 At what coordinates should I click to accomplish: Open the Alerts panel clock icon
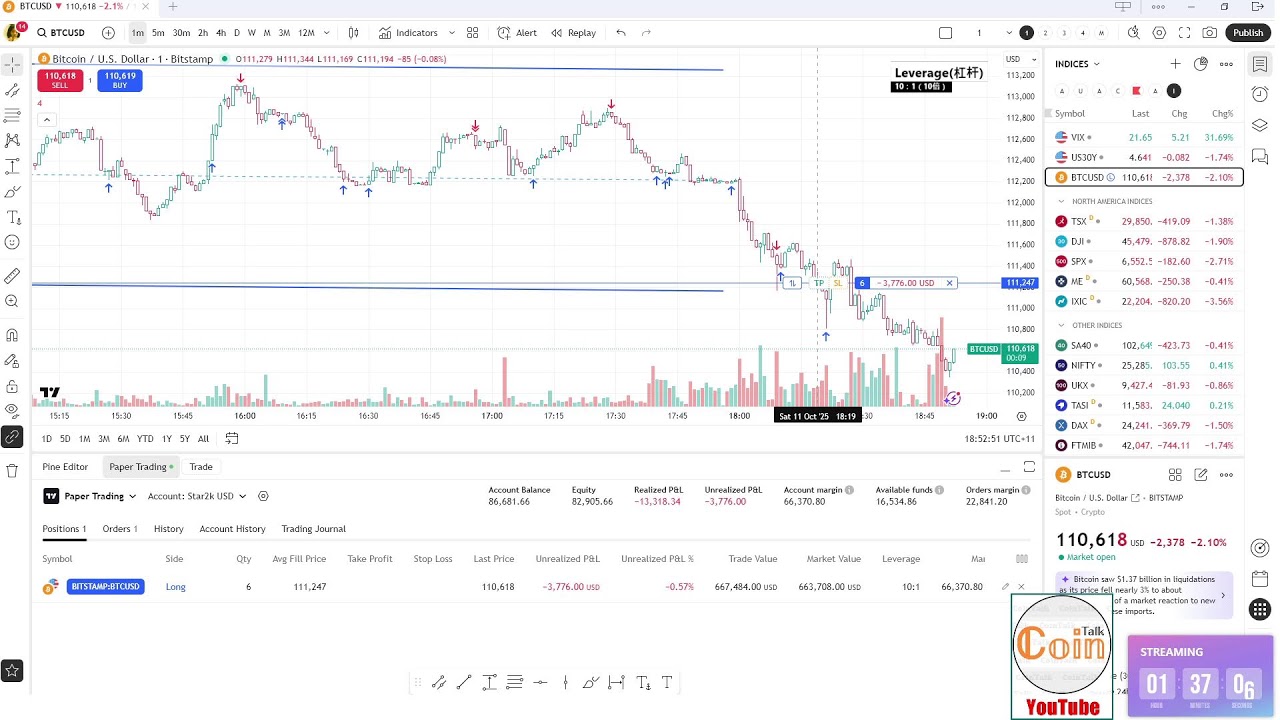click(x=1260, y=95)
